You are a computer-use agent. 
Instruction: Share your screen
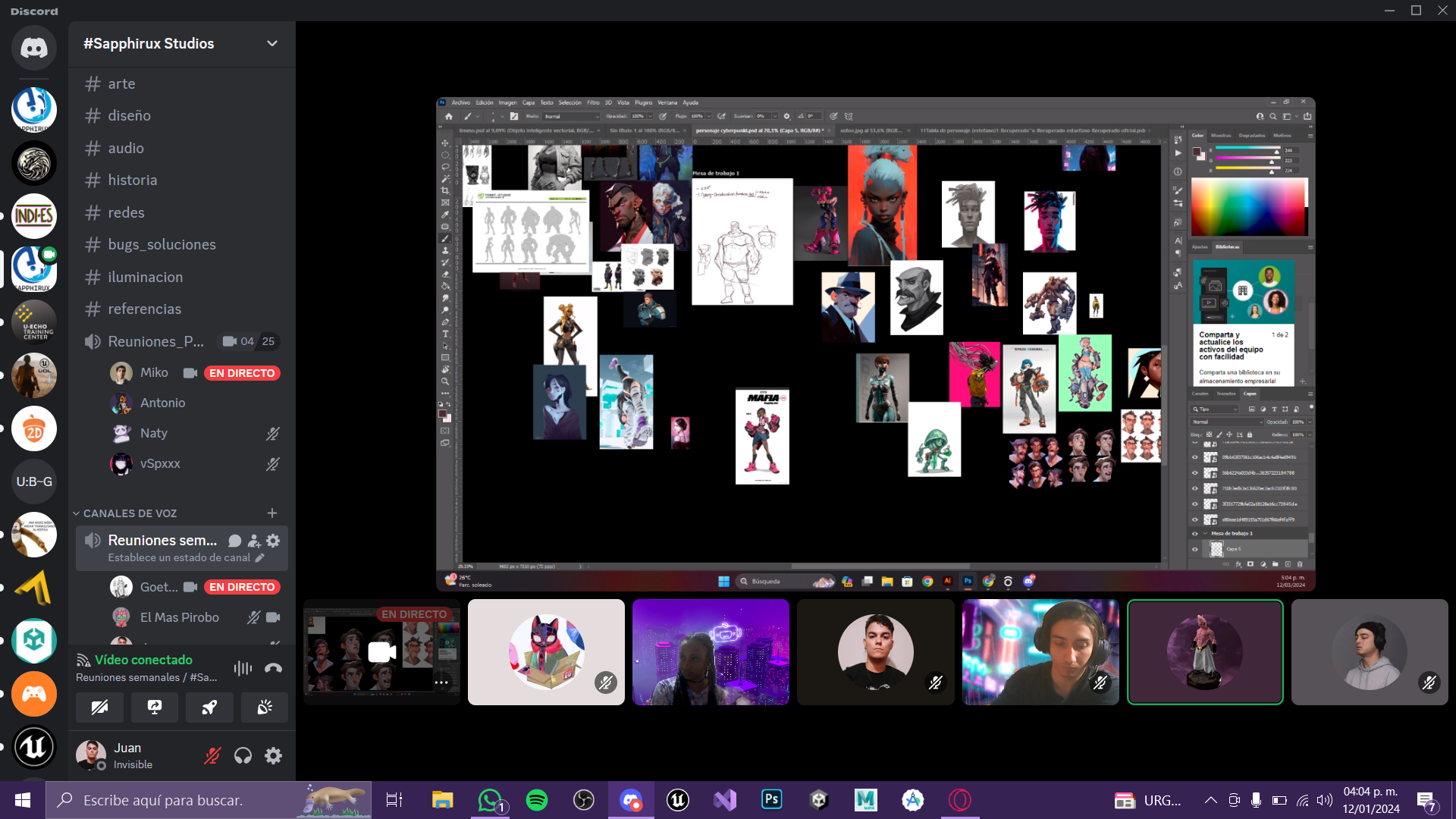coord(155,708)
